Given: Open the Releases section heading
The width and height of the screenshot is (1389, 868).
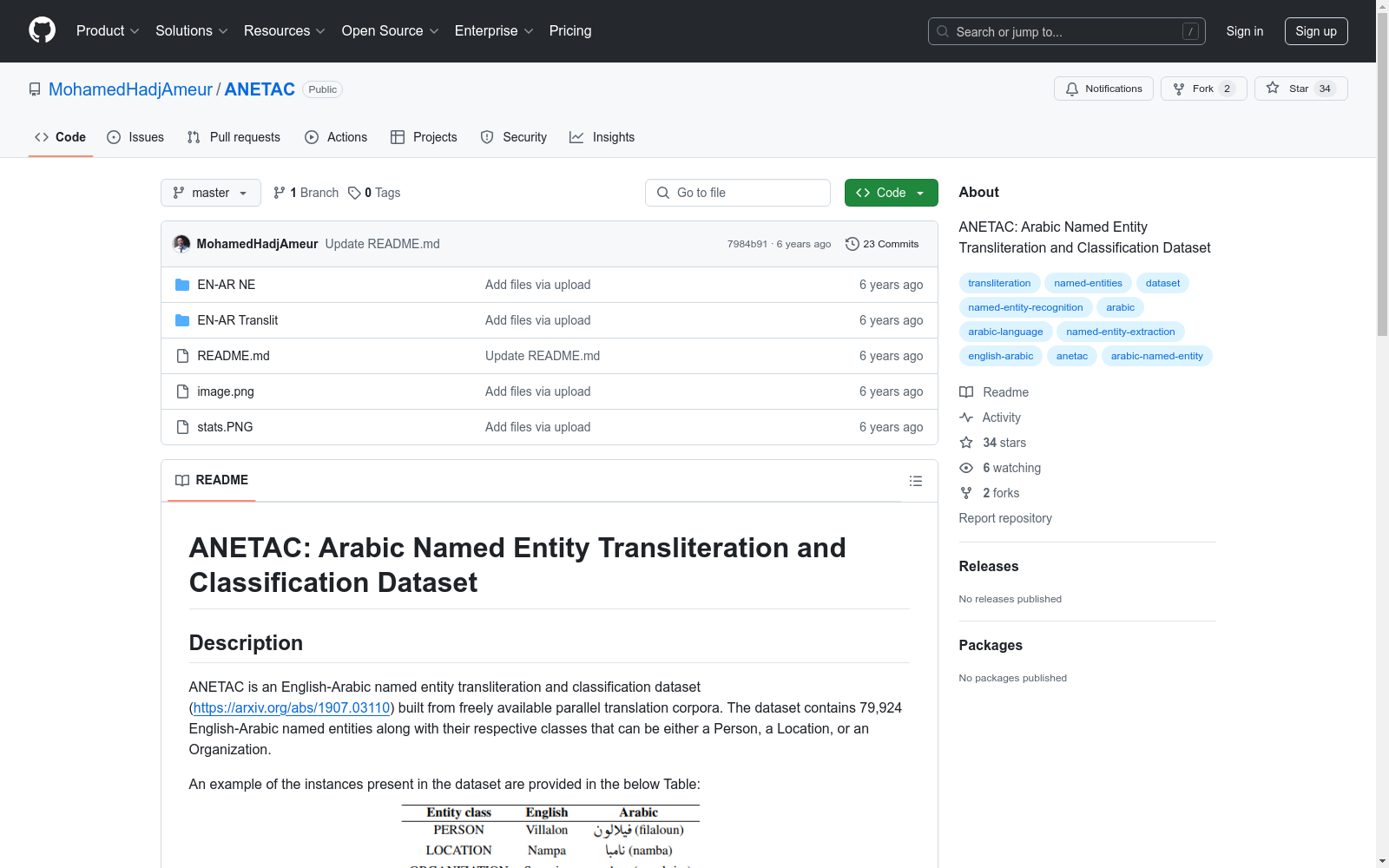Looking at the screenshot, I should [989, 567].
